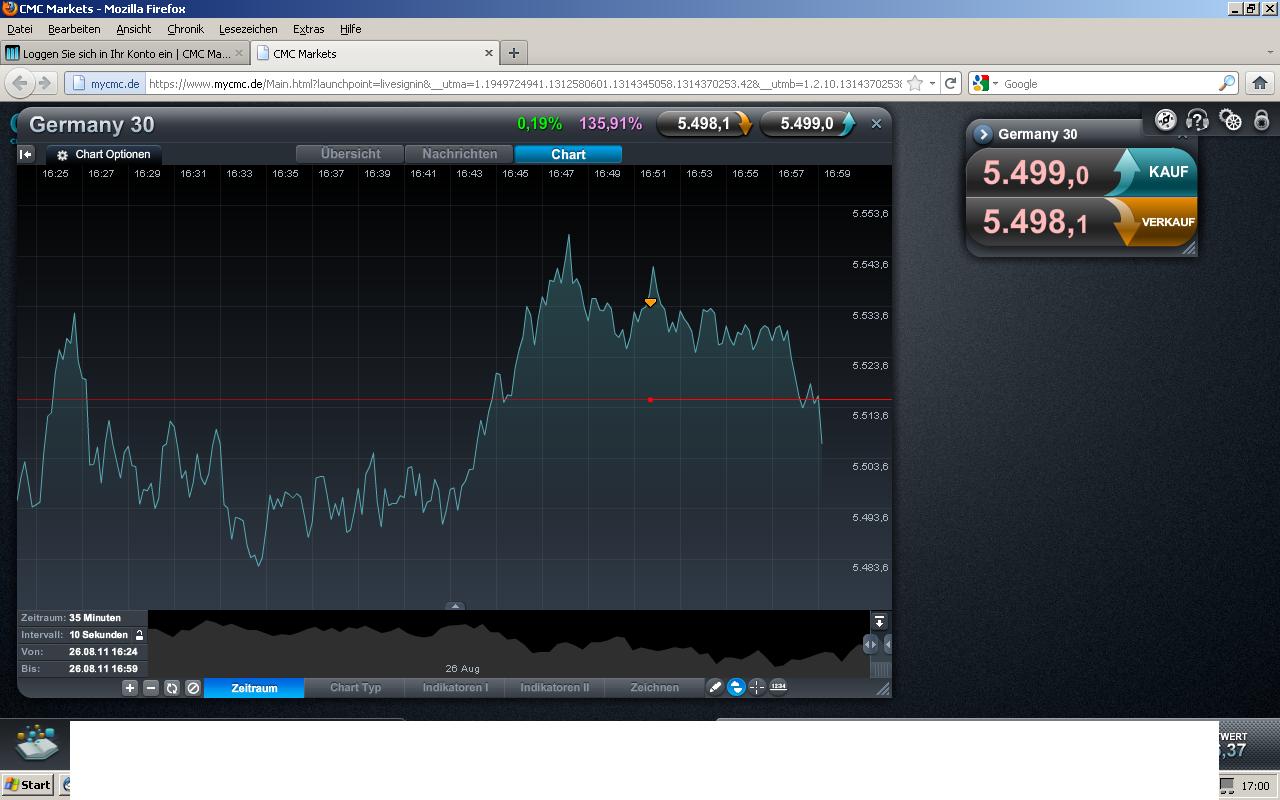
Task: Collapse the chart left panel arrow
Action: [26, 154]
